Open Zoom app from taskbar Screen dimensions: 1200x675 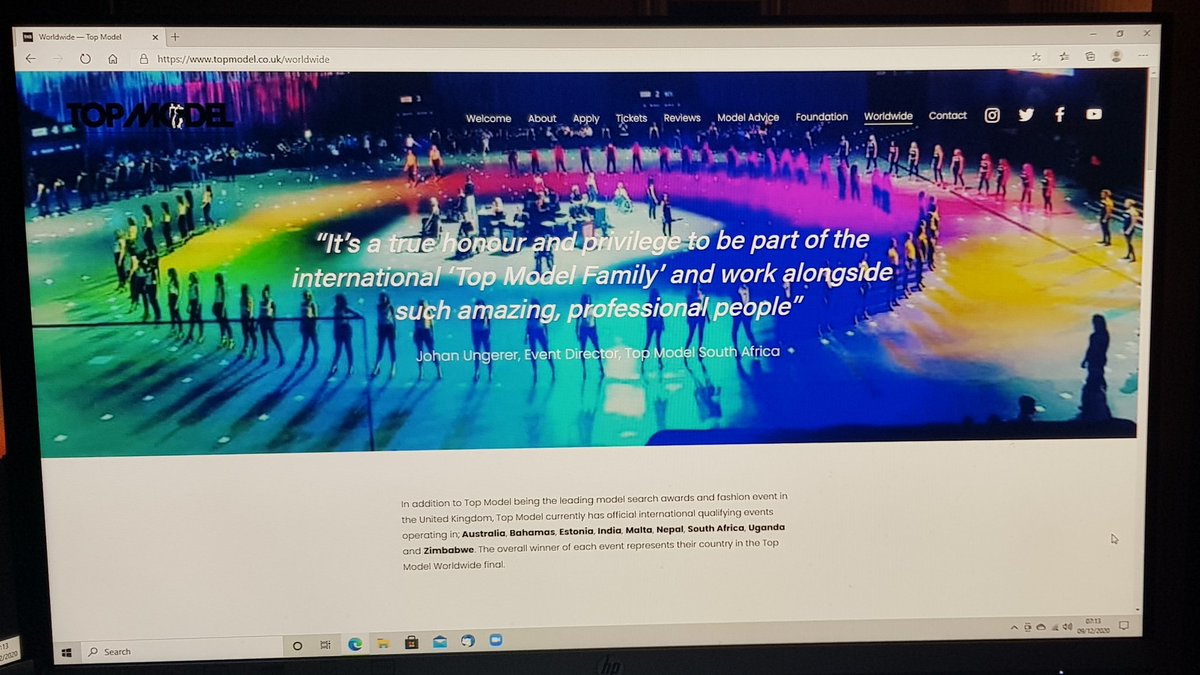click(x=495, y=640)
